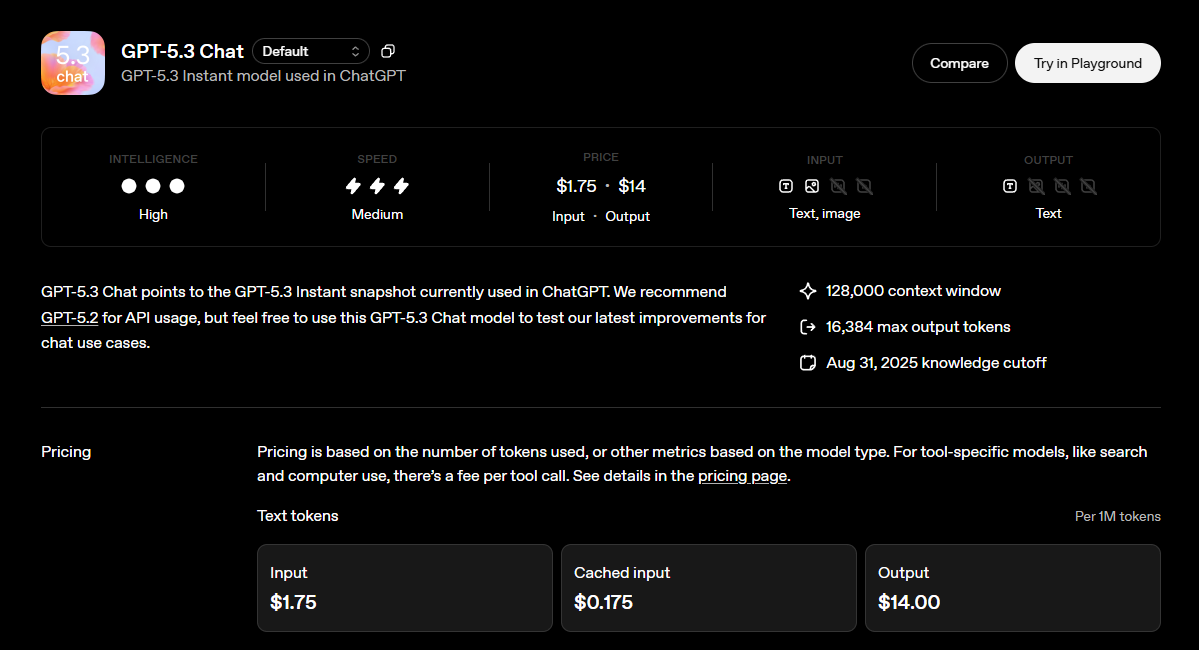Click the sparkle icon beside 128,000 context window
The image size is (1199, 650).
point(807,290)
